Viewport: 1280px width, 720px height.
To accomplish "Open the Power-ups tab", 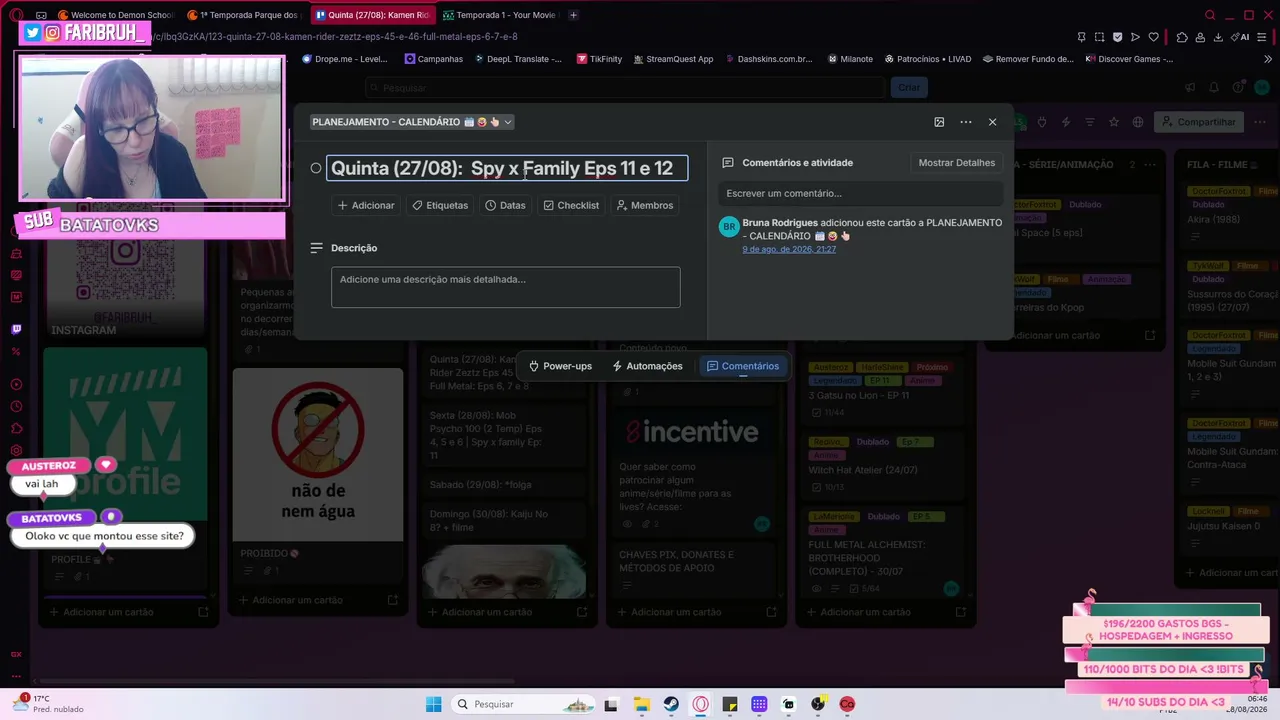I will click(561, 366).
